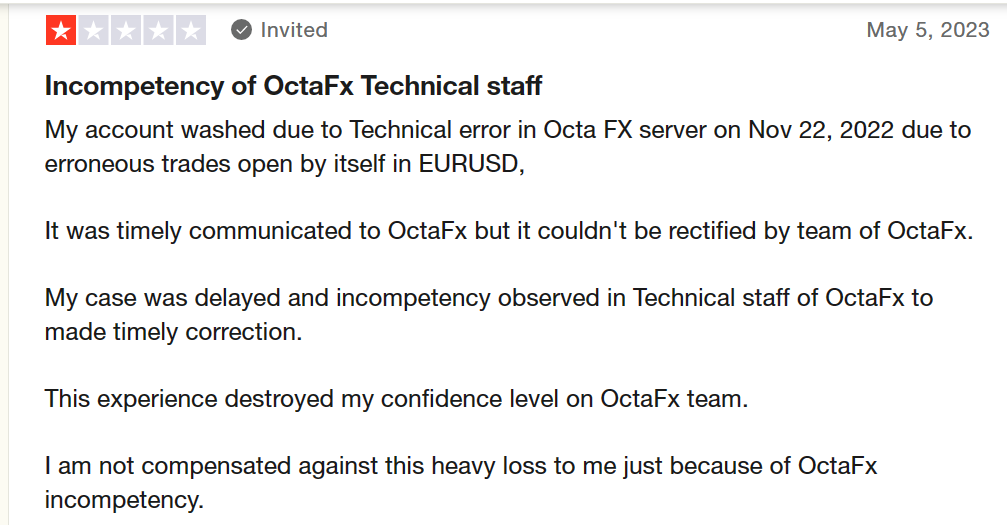Image resolution: width=1007 pixels, height=525 pixels.
Task: Click the fifth grey rating star
Action: click(x=190, y=30)
